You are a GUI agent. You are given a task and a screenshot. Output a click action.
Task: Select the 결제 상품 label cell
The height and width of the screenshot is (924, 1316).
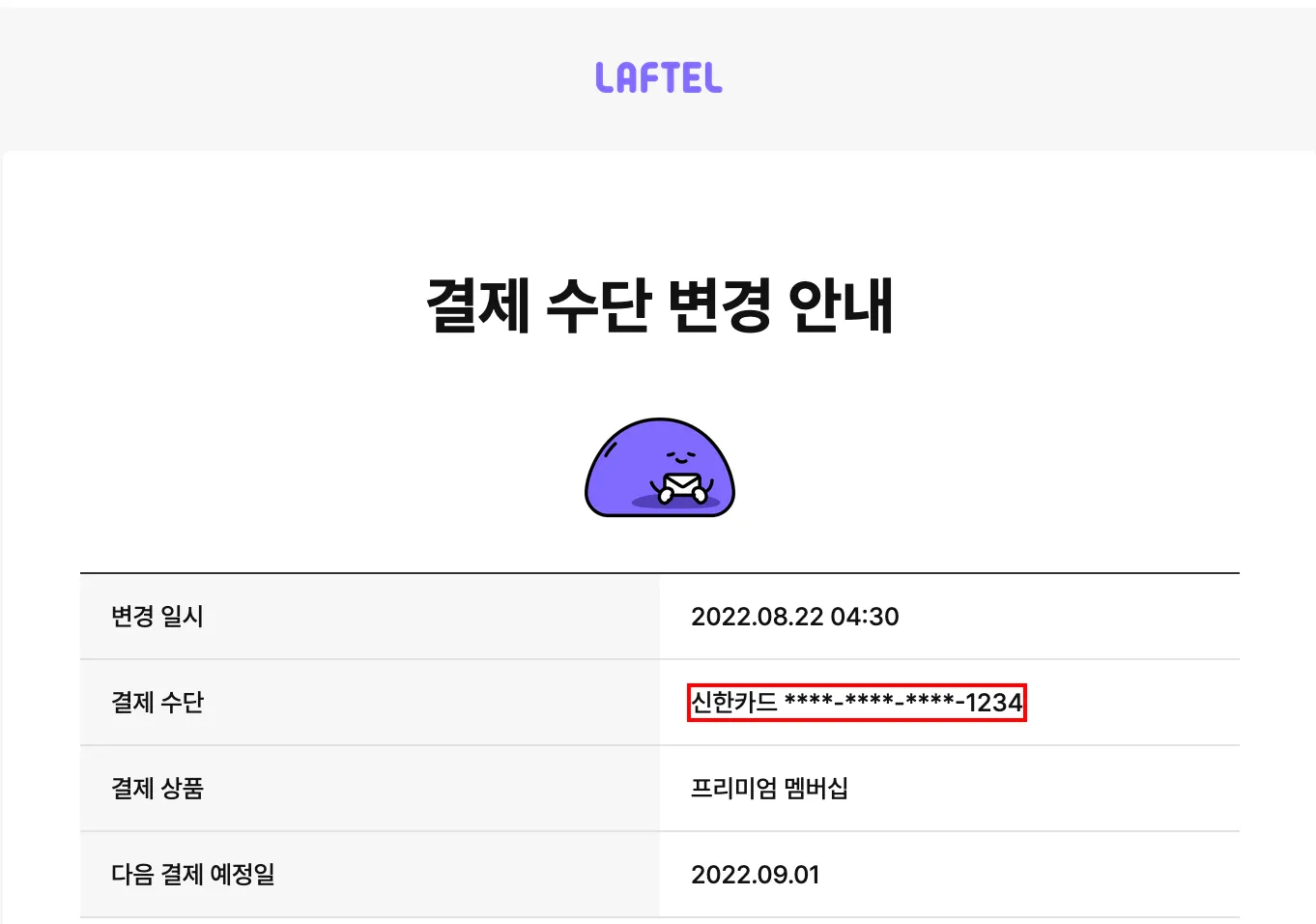[370, 789]
